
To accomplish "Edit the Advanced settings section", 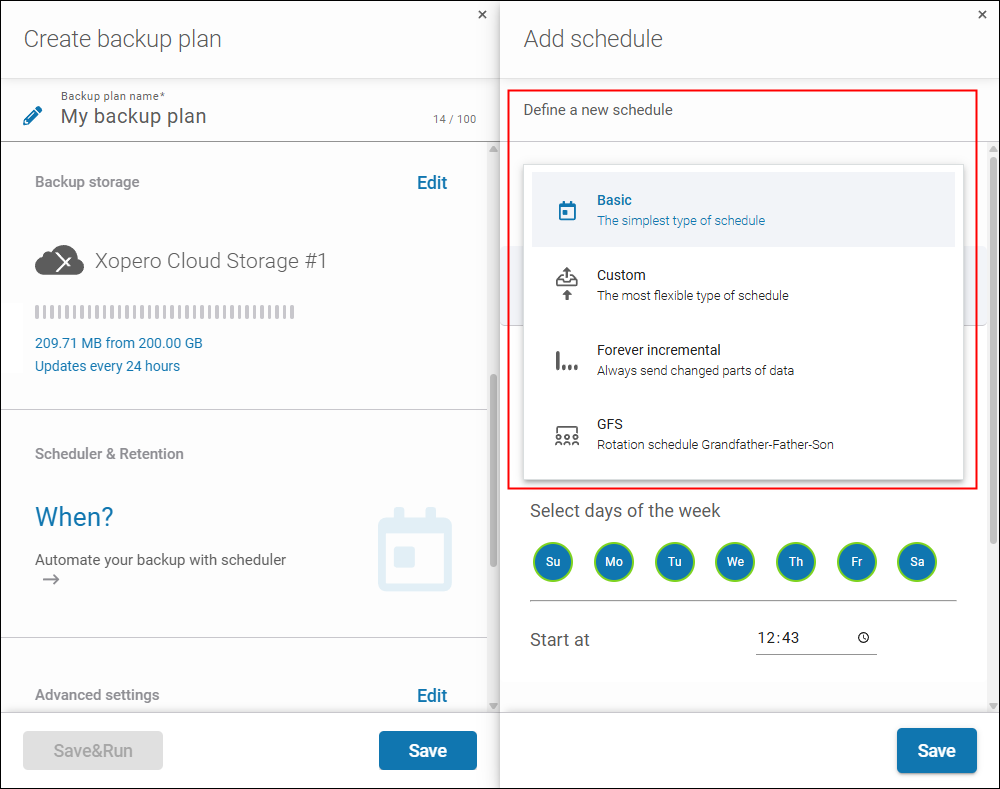I will pyautogui.click(x=432, y=696).
